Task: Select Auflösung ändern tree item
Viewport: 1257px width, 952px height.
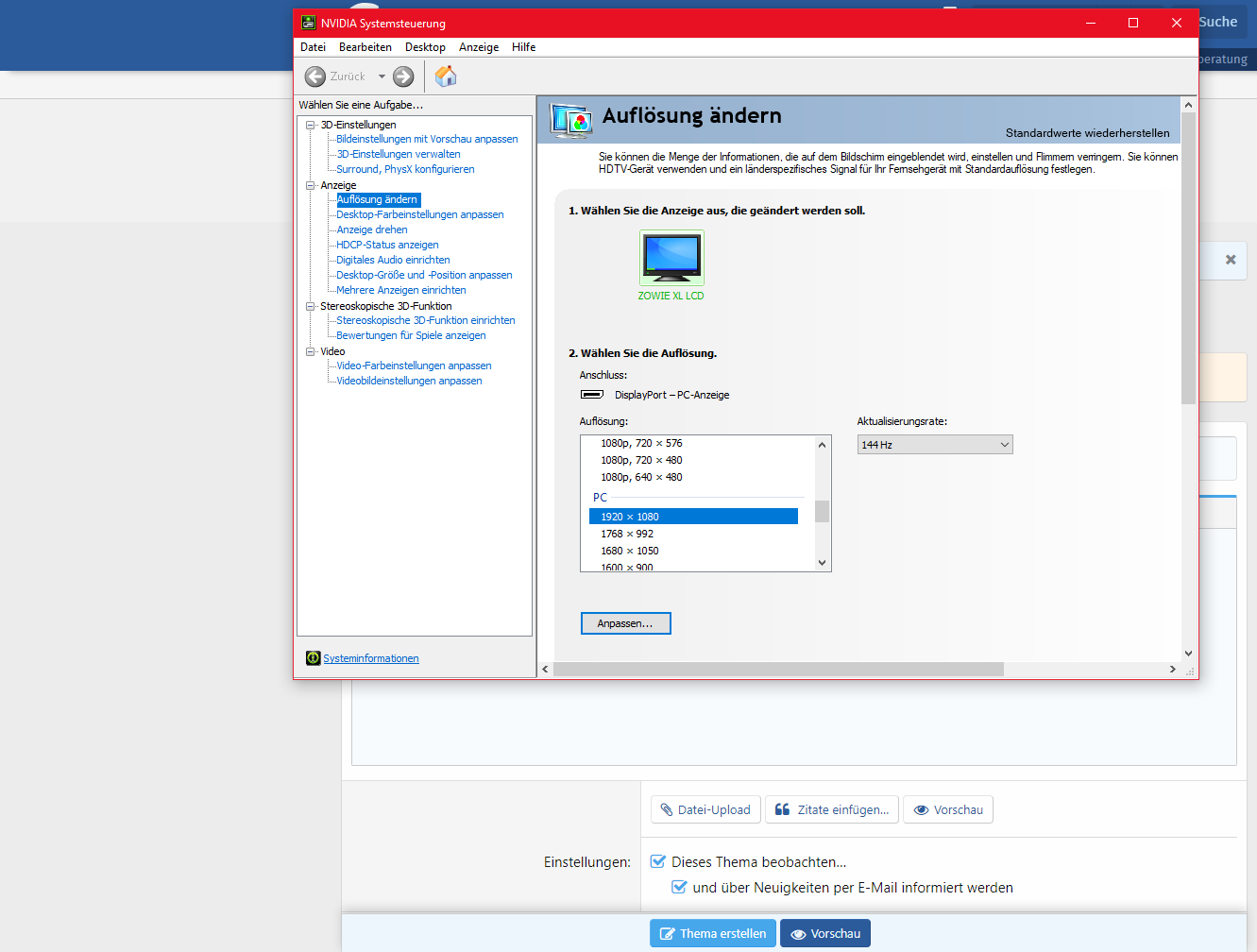Action: [378, 199]
